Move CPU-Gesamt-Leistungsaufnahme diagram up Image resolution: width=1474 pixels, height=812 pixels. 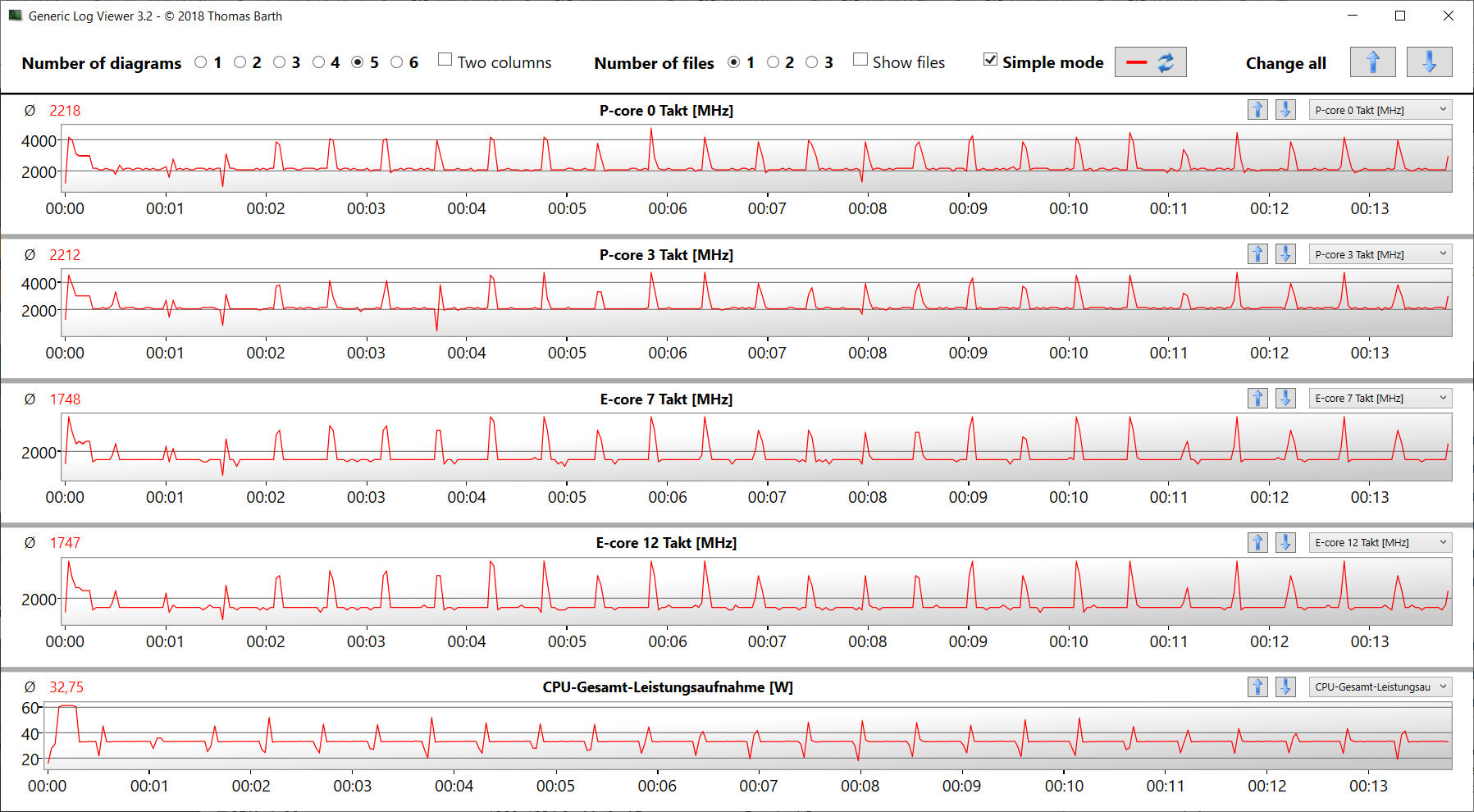coord(1257,687)
